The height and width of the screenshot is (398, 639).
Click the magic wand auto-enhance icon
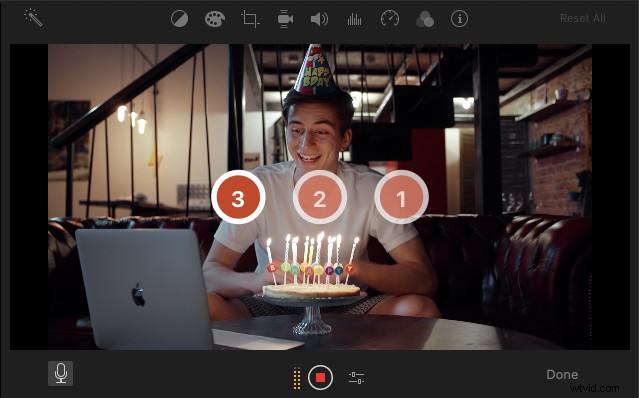(x=33, y=18)
